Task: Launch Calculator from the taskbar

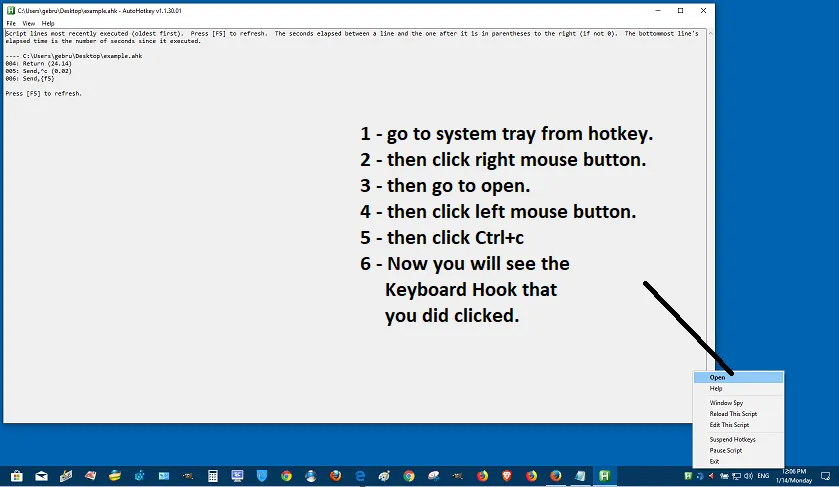Action: [x=212, y=475]
